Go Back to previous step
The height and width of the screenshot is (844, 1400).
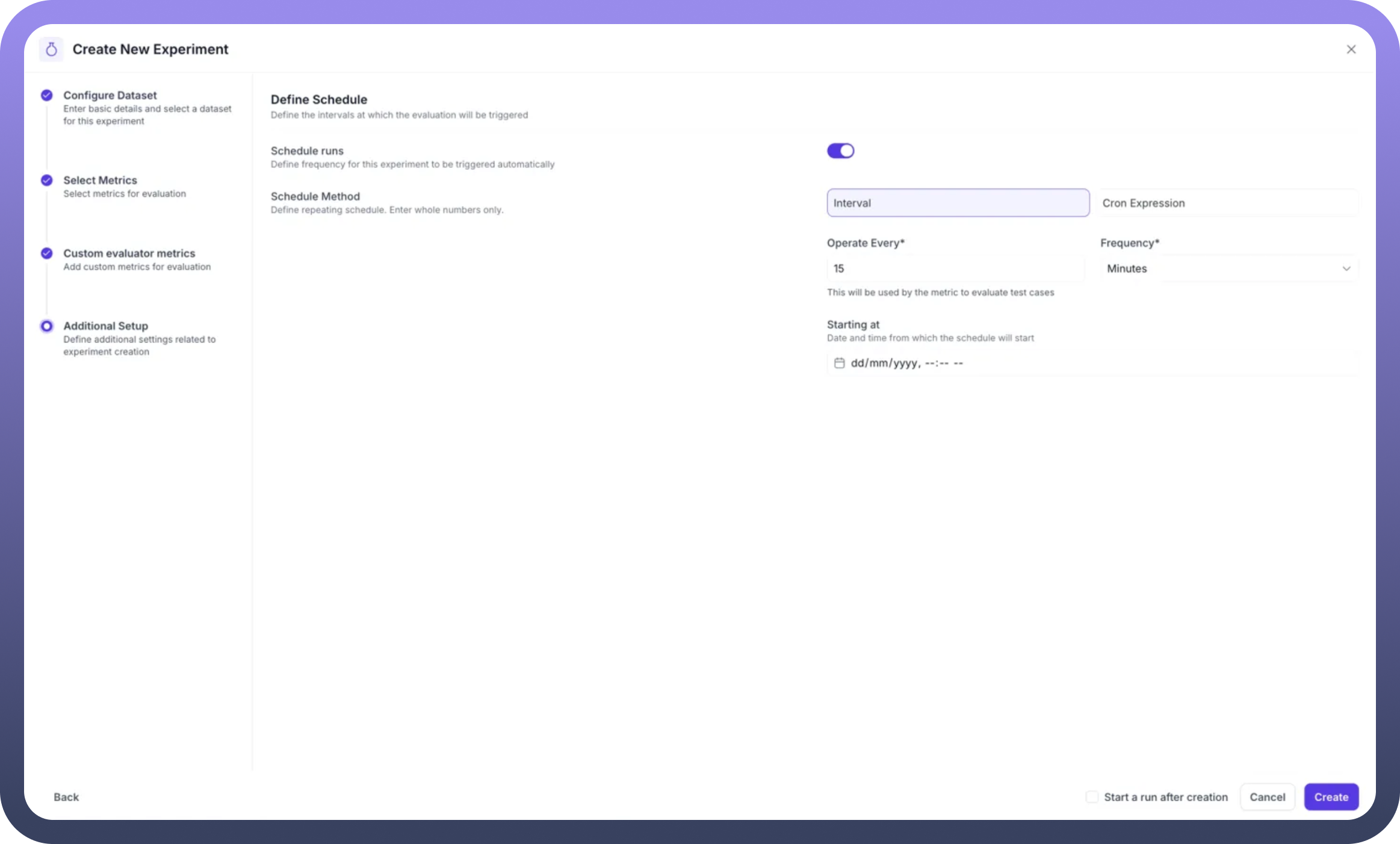(x=66, y=797)
